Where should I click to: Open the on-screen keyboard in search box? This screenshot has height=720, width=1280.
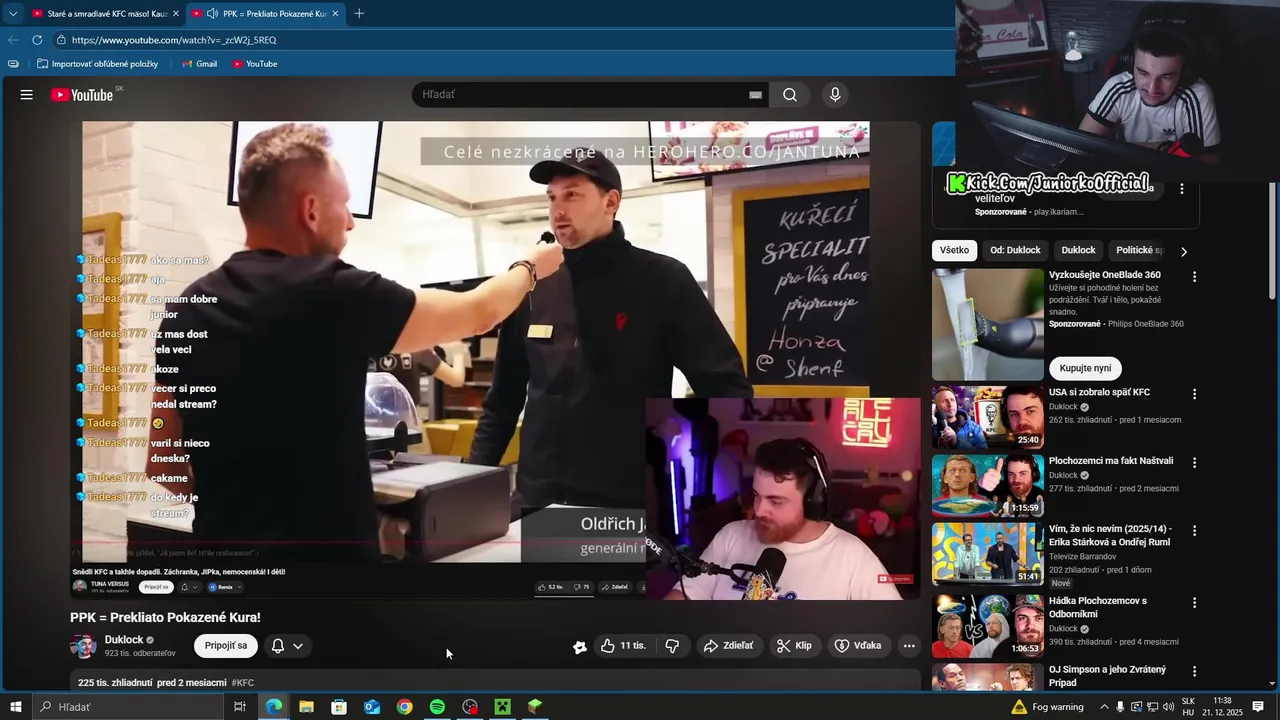pos(755,95)
